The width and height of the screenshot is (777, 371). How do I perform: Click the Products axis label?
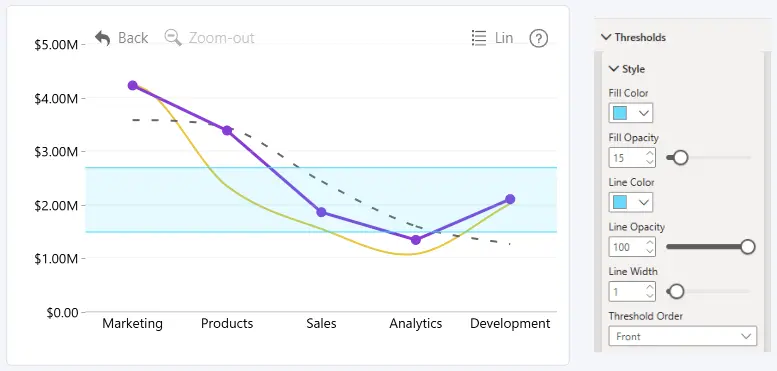click(x=227, y=324)
